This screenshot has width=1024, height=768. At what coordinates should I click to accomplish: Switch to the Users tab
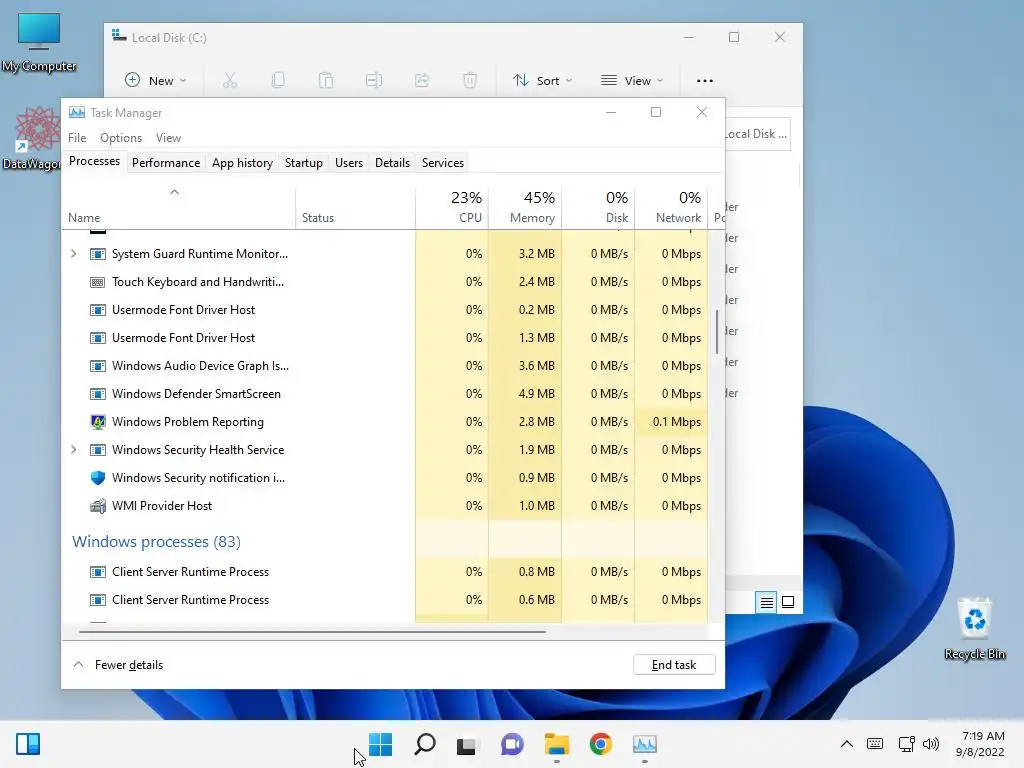point(349,163)
